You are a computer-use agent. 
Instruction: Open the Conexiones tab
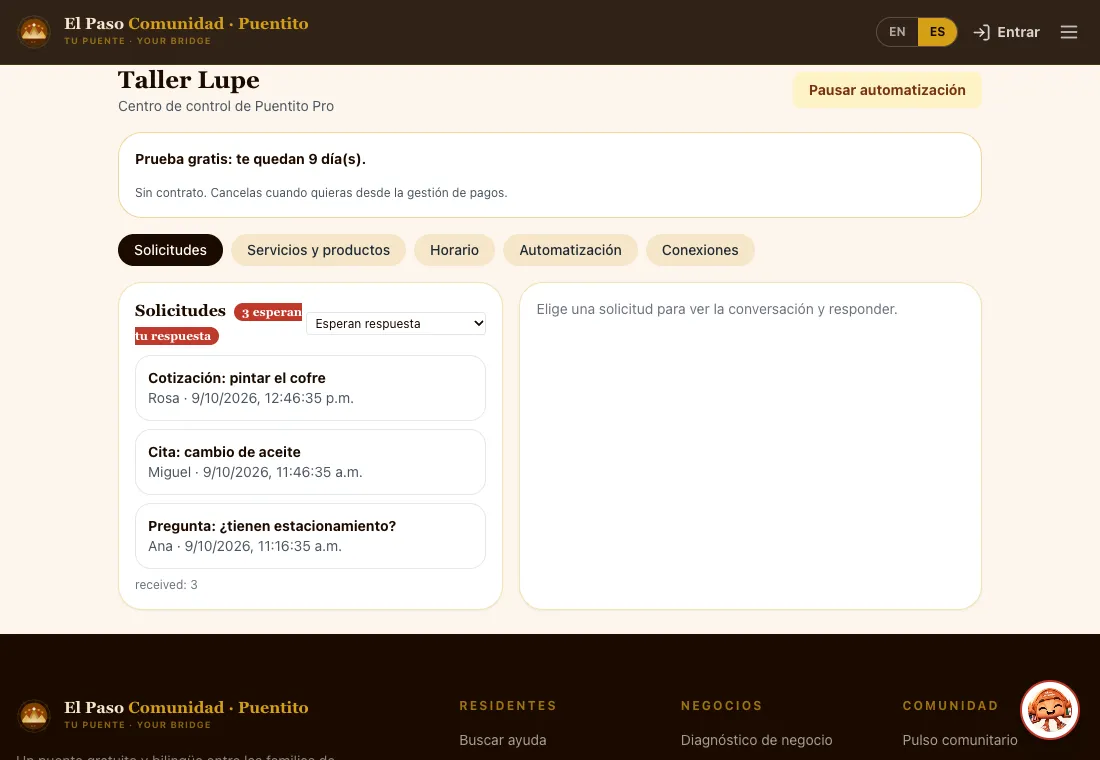(700, 250)
